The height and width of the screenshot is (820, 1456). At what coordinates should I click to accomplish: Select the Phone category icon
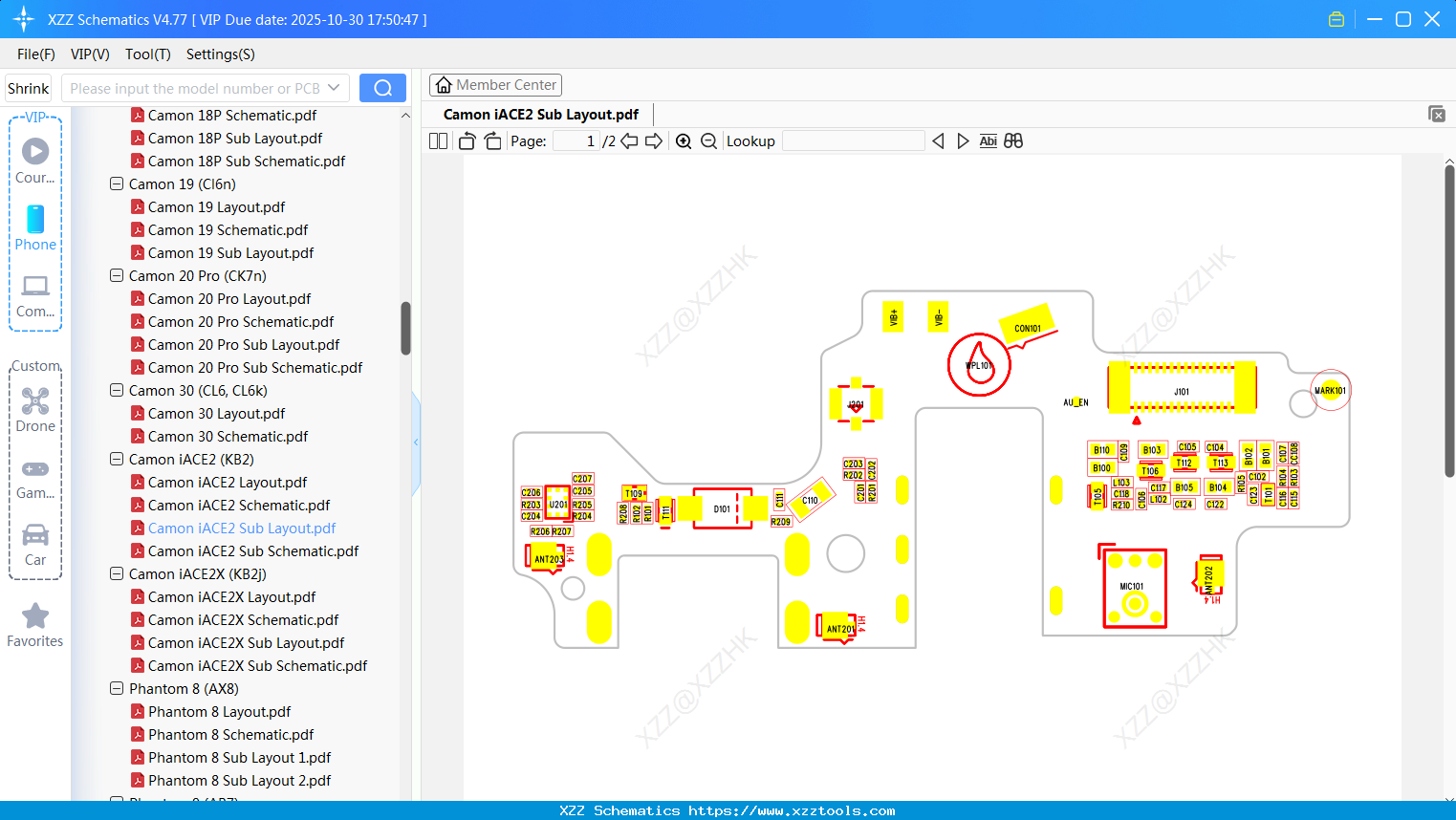pos(35,227)
